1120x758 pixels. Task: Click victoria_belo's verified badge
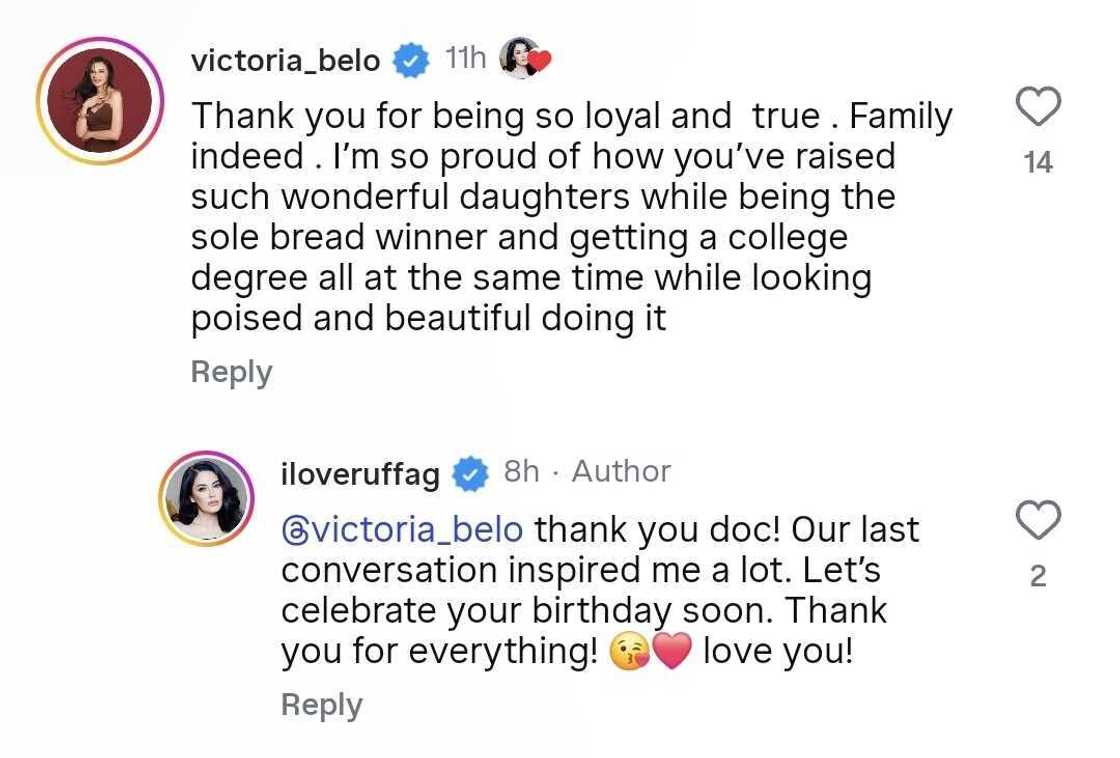[x=410, y=58]
